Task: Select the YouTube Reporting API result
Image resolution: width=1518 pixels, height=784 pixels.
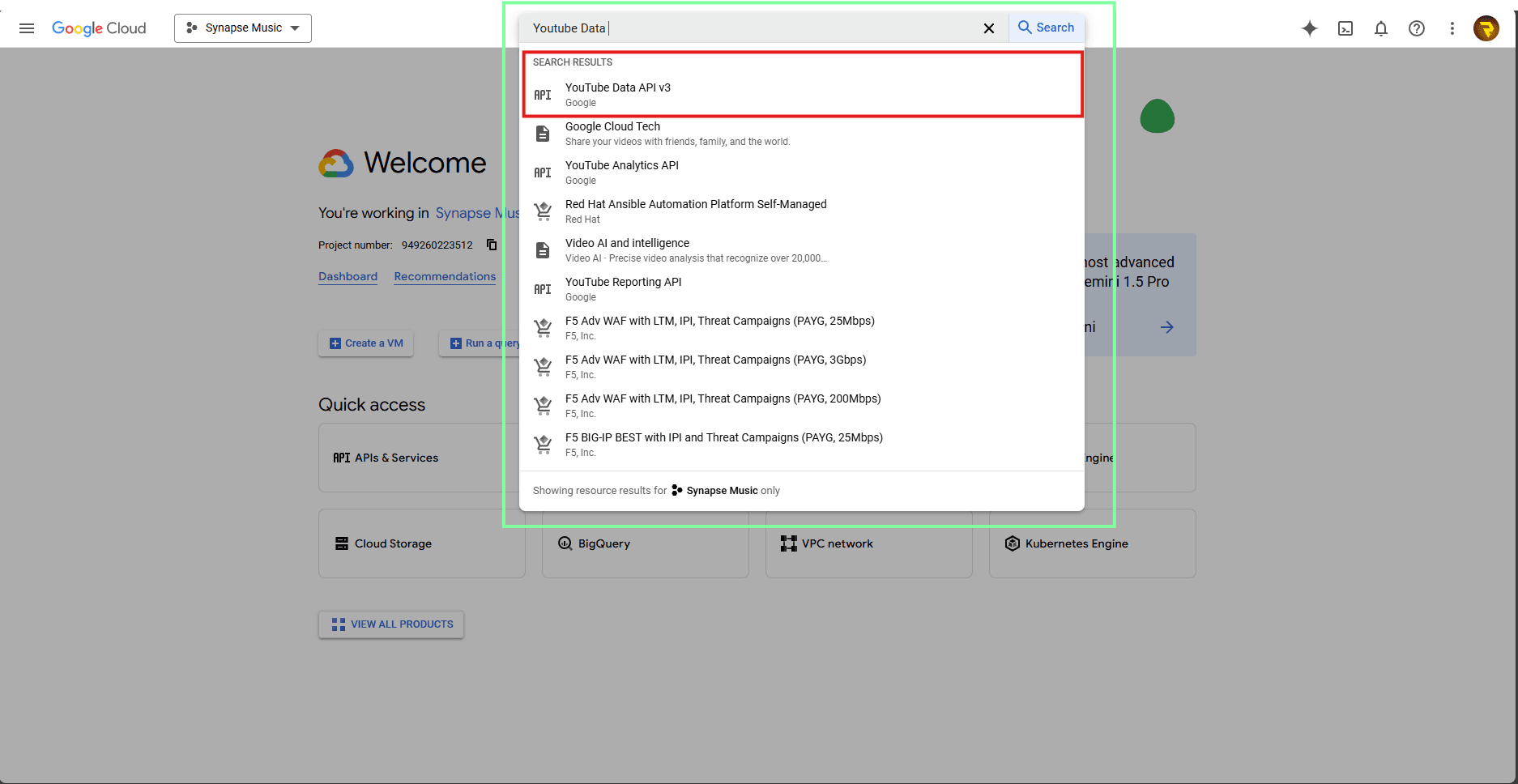Action: (x=802, y=289)
